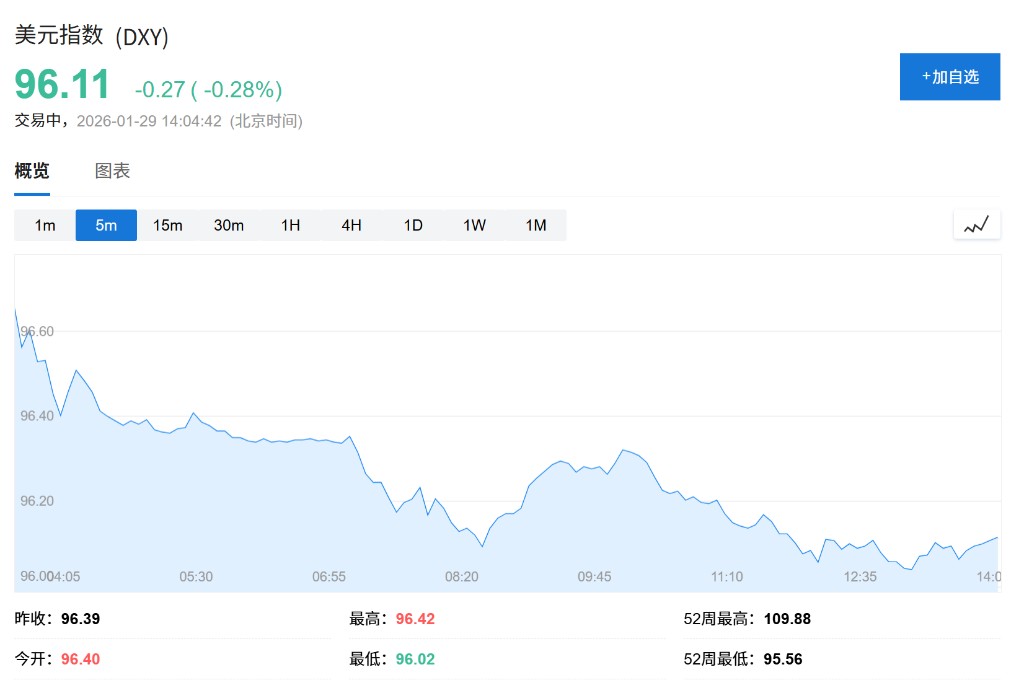
Task: Switch to the 概览 tab
Action: point(32,171)
